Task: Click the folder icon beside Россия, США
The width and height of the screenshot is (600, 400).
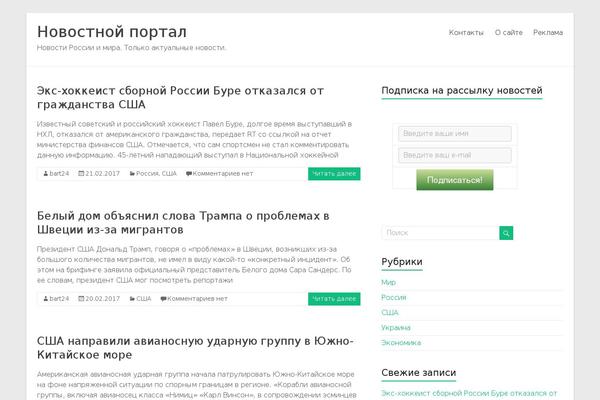Action: (x=132, y=173)
